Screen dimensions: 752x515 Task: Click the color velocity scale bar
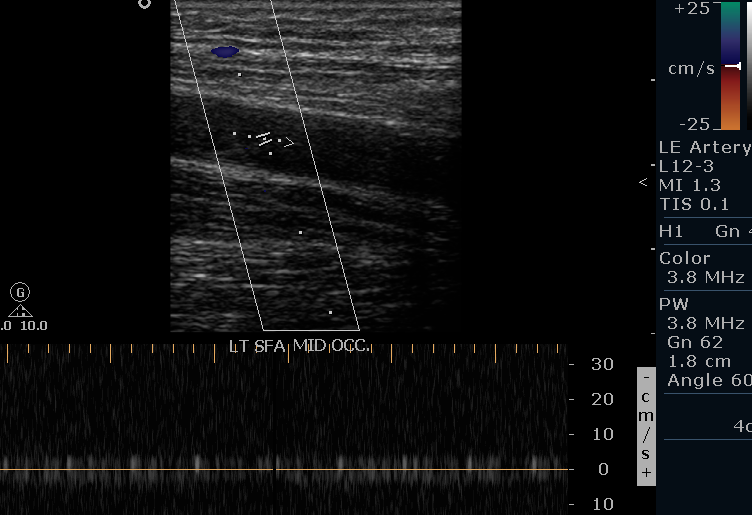click(x=730, y=65)
